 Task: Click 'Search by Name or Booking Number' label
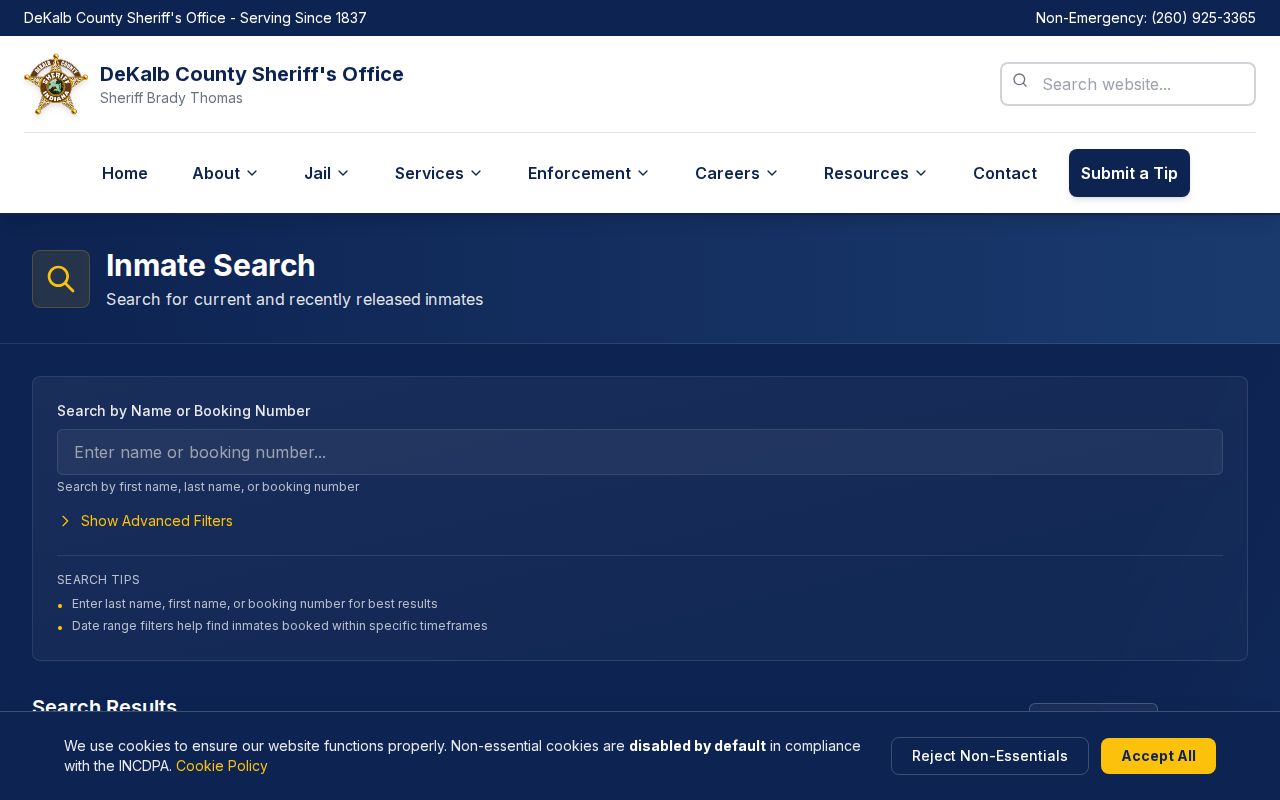click(x=184, y=411)
